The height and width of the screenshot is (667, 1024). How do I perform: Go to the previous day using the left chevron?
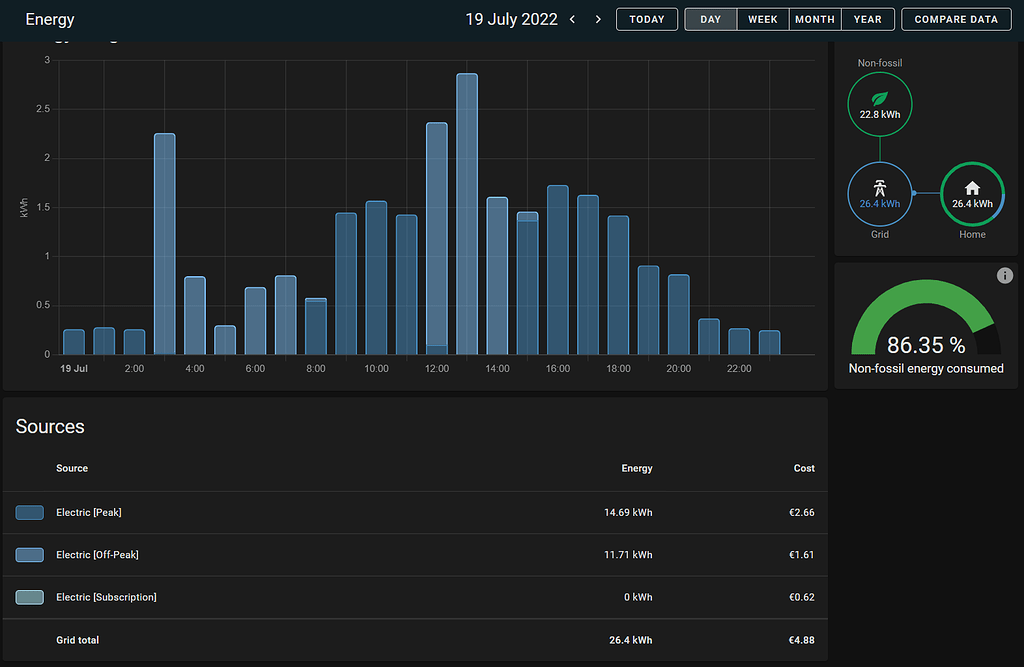(572, 18)
